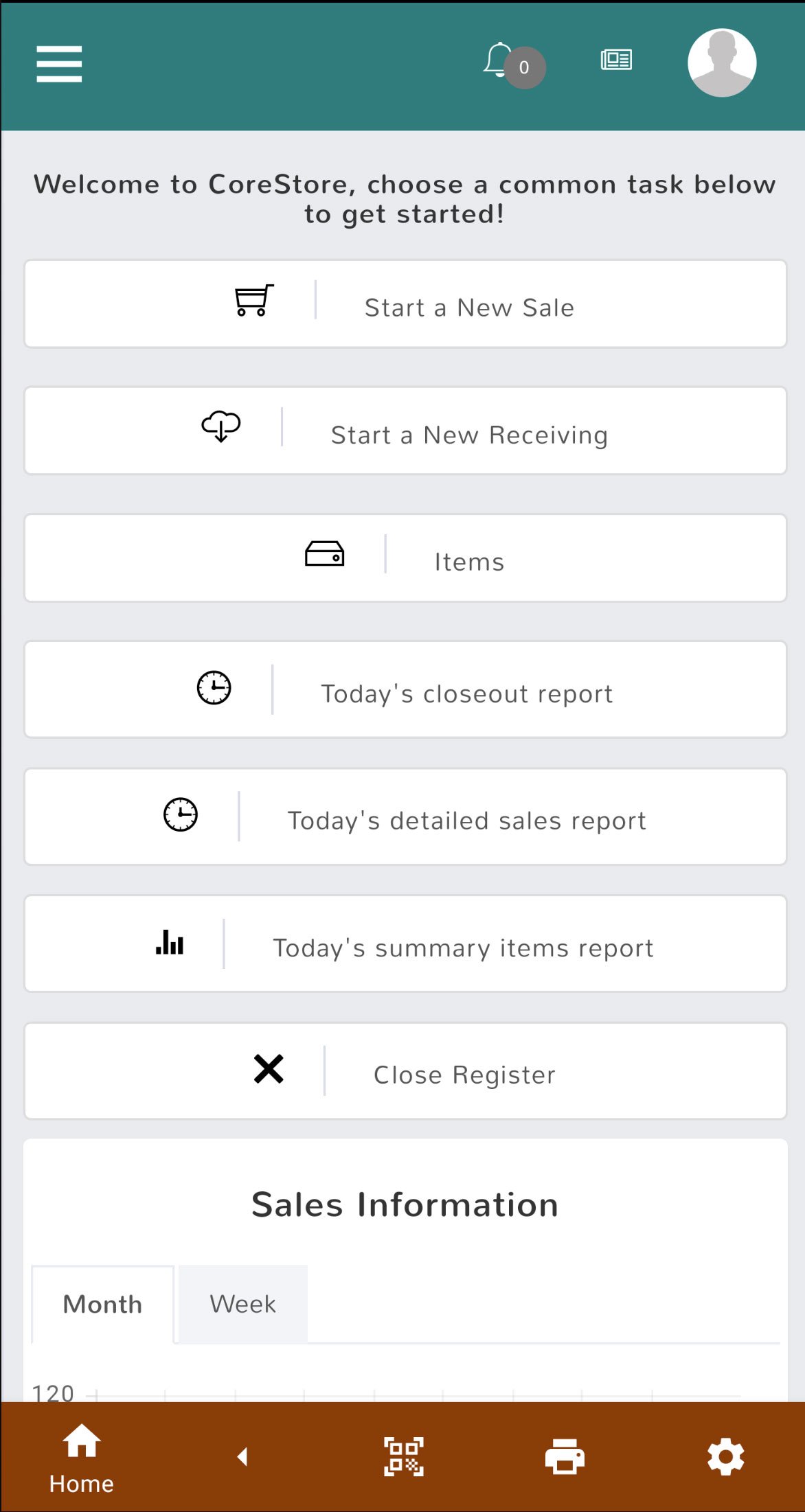805x1512 pixels.
Task: Start a New Sale
Action: pos(469,308)
